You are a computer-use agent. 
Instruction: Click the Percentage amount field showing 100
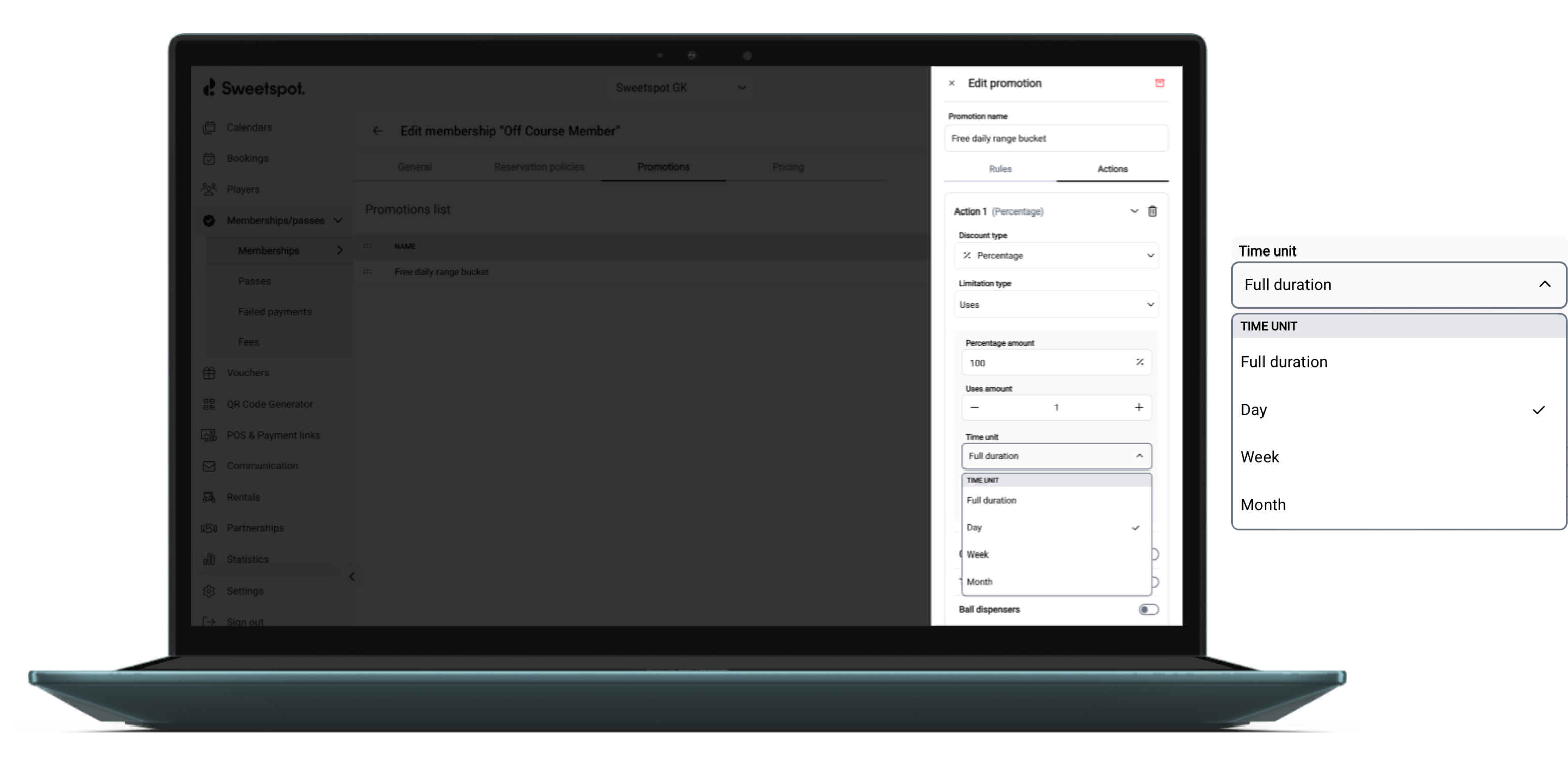[x=1056, y=363]
